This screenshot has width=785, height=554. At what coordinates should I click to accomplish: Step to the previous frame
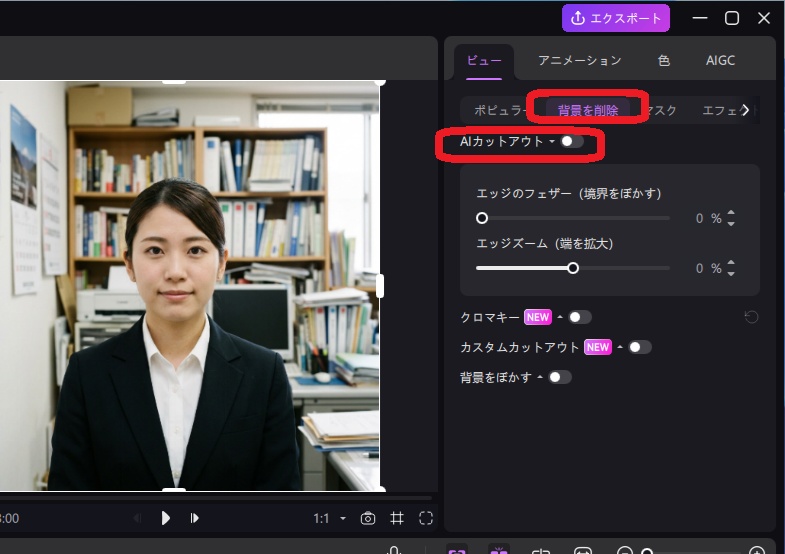[x=137, y=518]
